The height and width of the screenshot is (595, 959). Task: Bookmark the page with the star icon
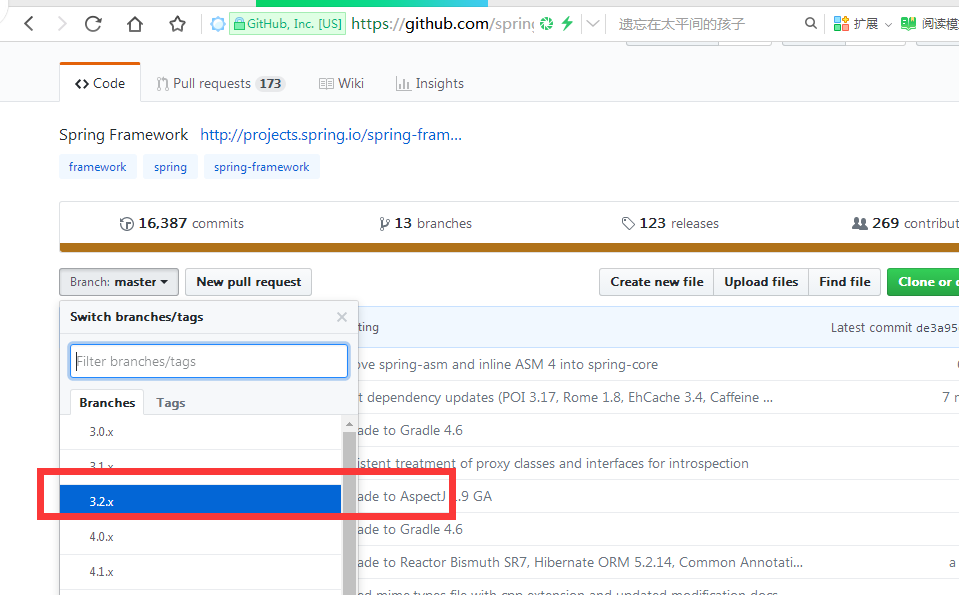[x=177, y=24]
